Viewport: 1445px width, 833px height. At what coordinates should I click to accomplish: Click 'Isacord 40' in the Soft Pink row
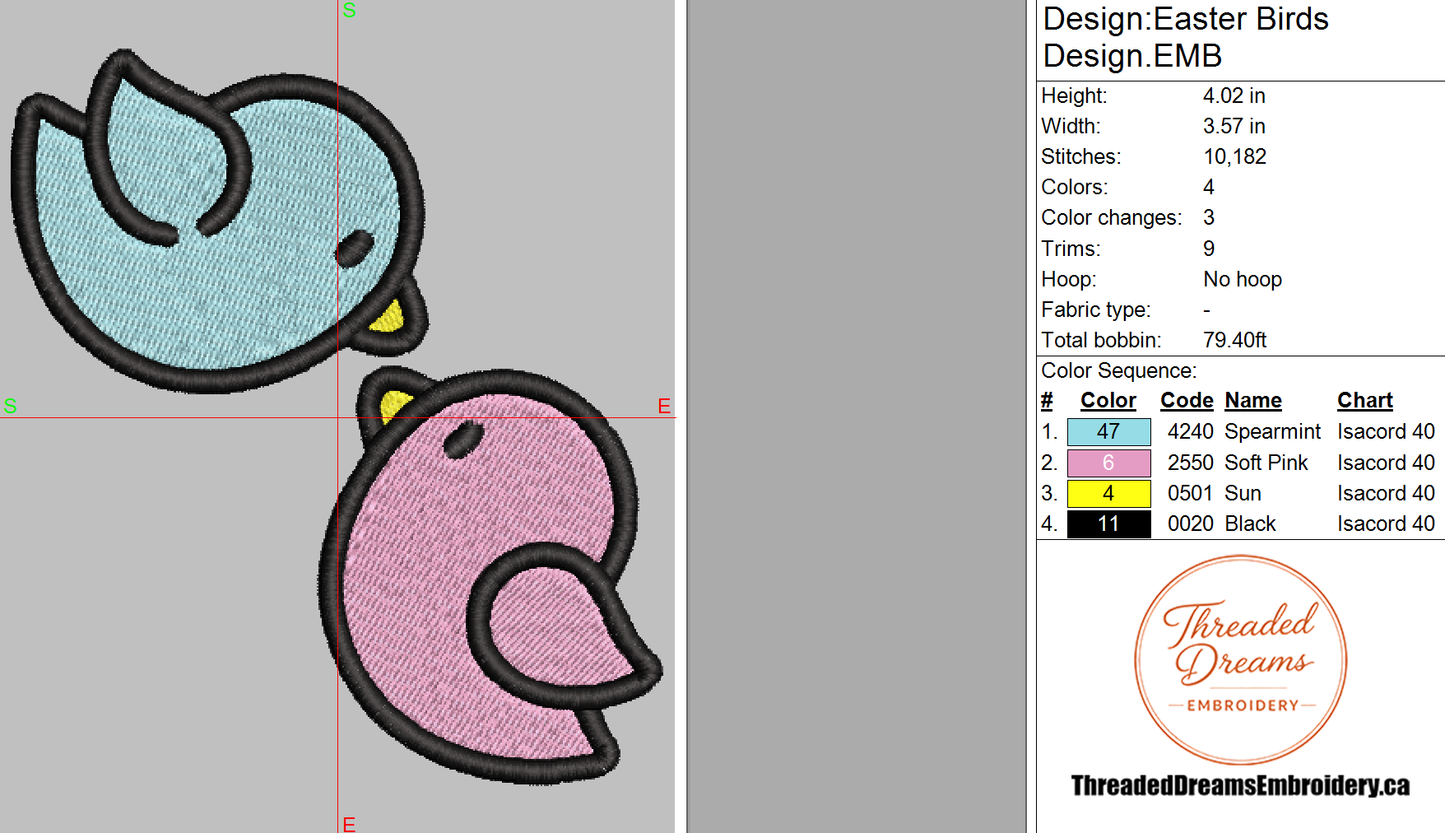pyautogui.click(x=1386, y=463)
